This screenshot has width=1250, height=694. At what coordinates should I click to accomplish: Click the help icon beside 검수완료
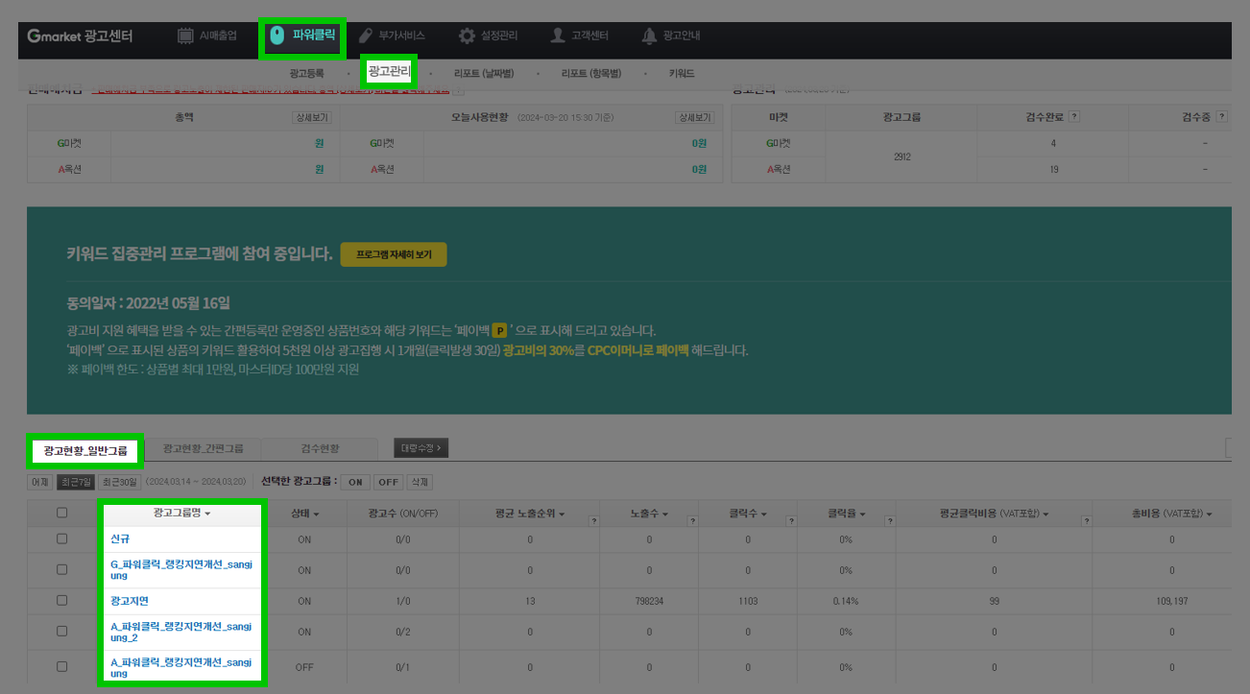click(1074, 117)
